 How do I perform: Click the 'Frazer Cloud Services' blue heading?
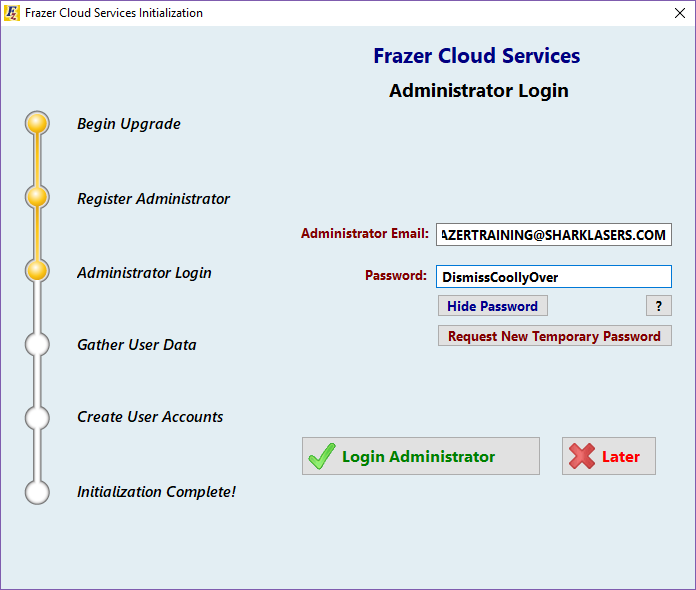tap(477, 56)
